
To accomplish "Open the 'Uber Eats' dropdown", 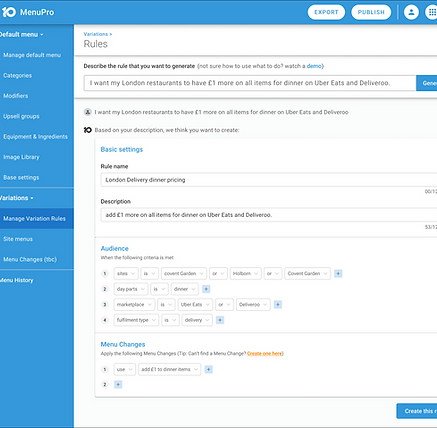I will pos(195,304).
